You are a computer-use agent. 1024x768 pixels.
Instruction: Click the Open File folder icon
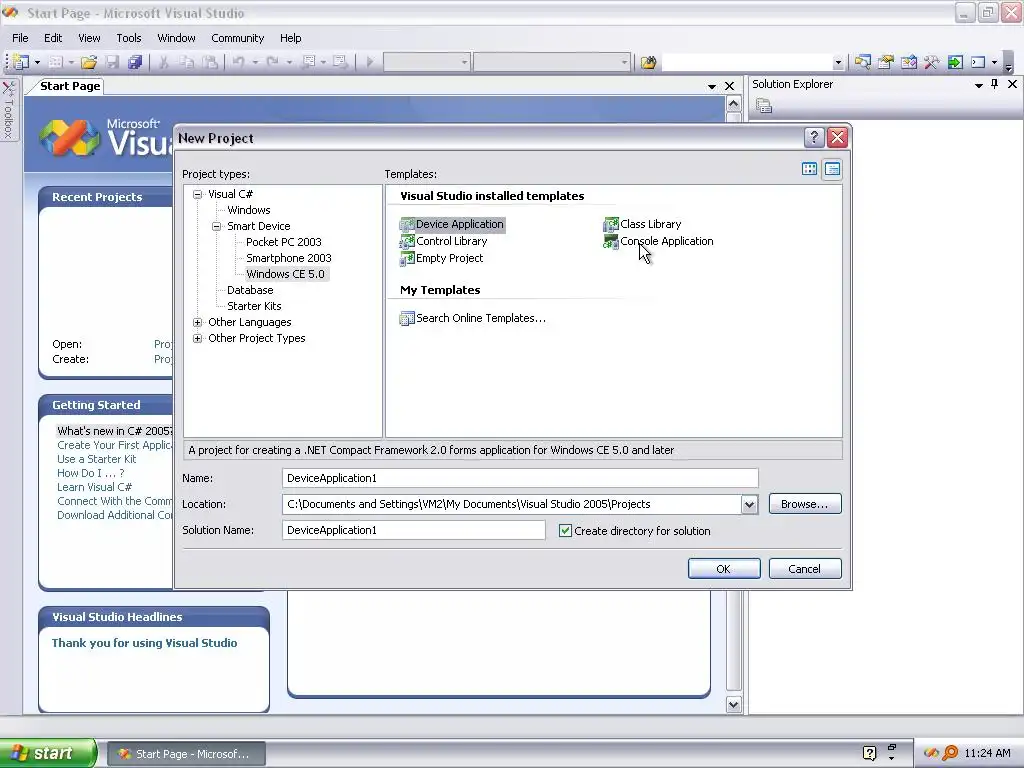89,62
